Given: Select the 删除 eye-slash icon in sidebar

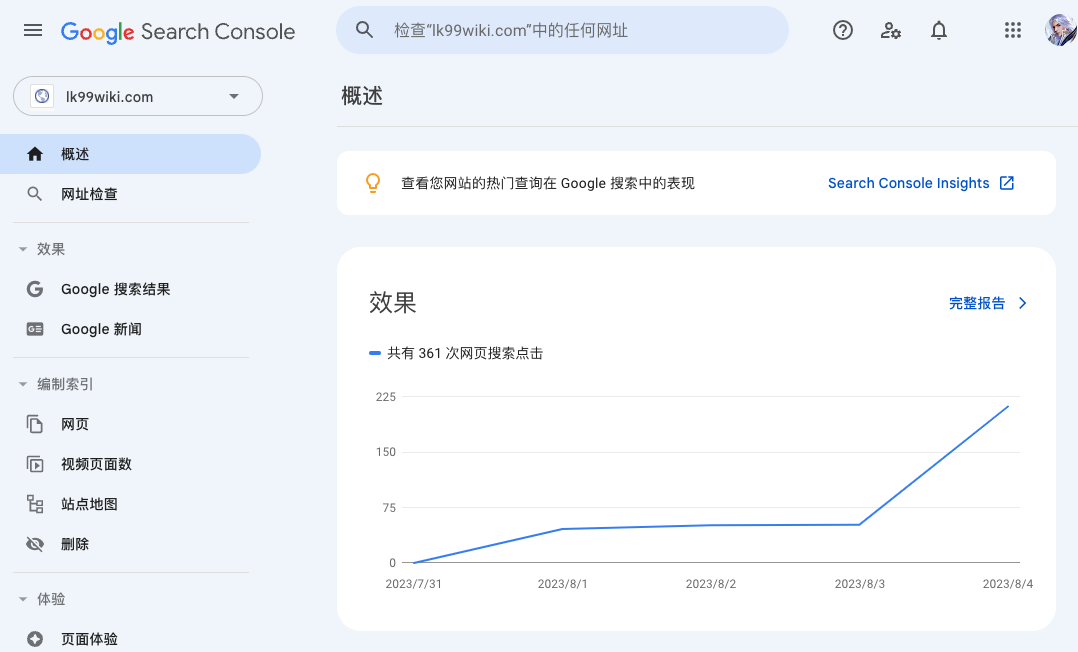Looking at the screenshot, I should 35,543.
